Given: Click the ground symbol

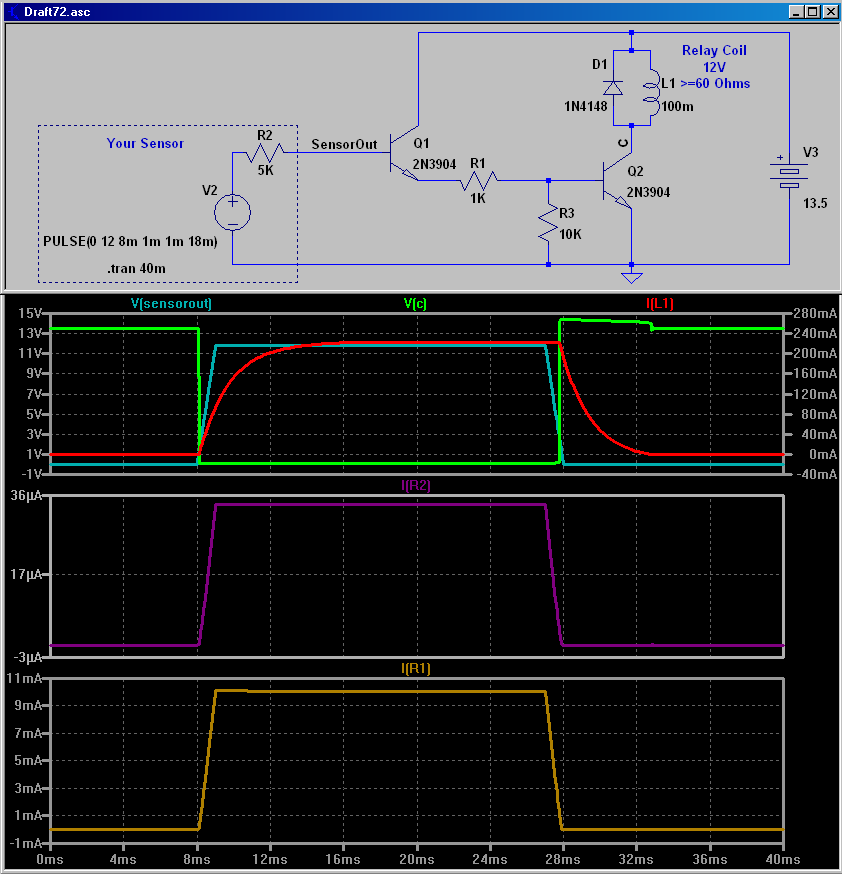Looking at the screenshot, I should [631, 277].
